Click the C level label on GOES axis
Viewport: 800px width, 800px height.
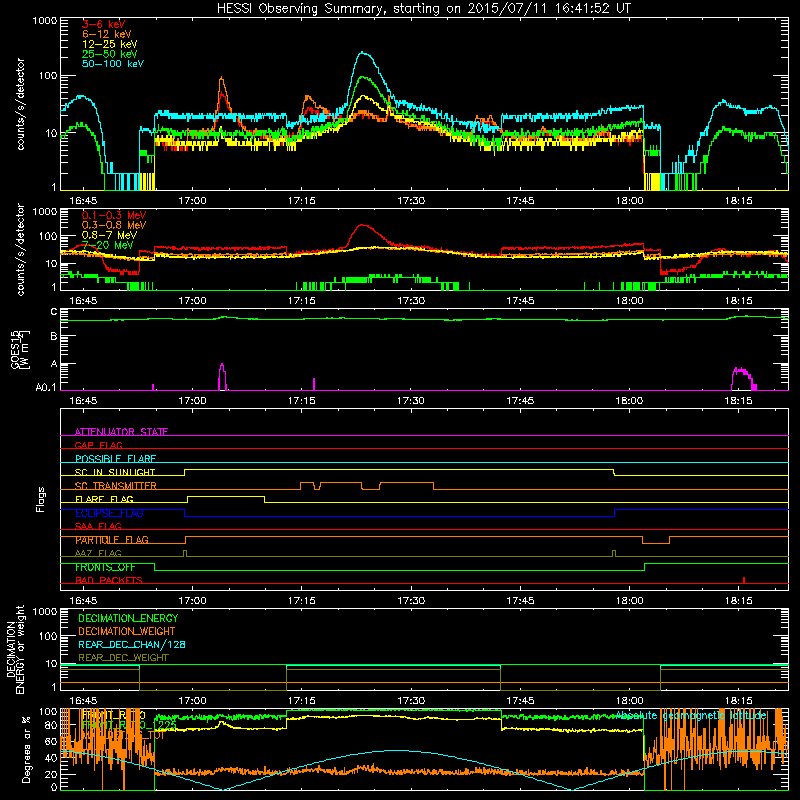(x=54, y=312)
